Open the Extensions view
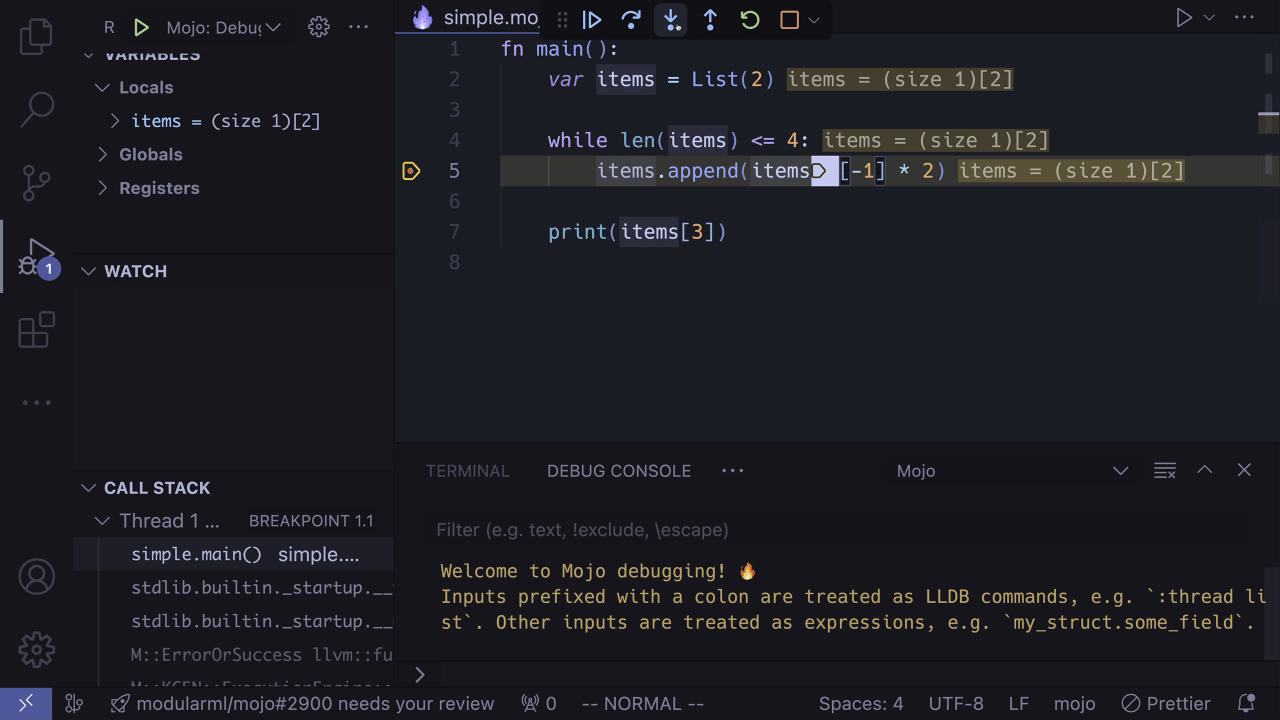Viewport: 1280px width, 720px height. pyautogui.click(x=36, y=330)
